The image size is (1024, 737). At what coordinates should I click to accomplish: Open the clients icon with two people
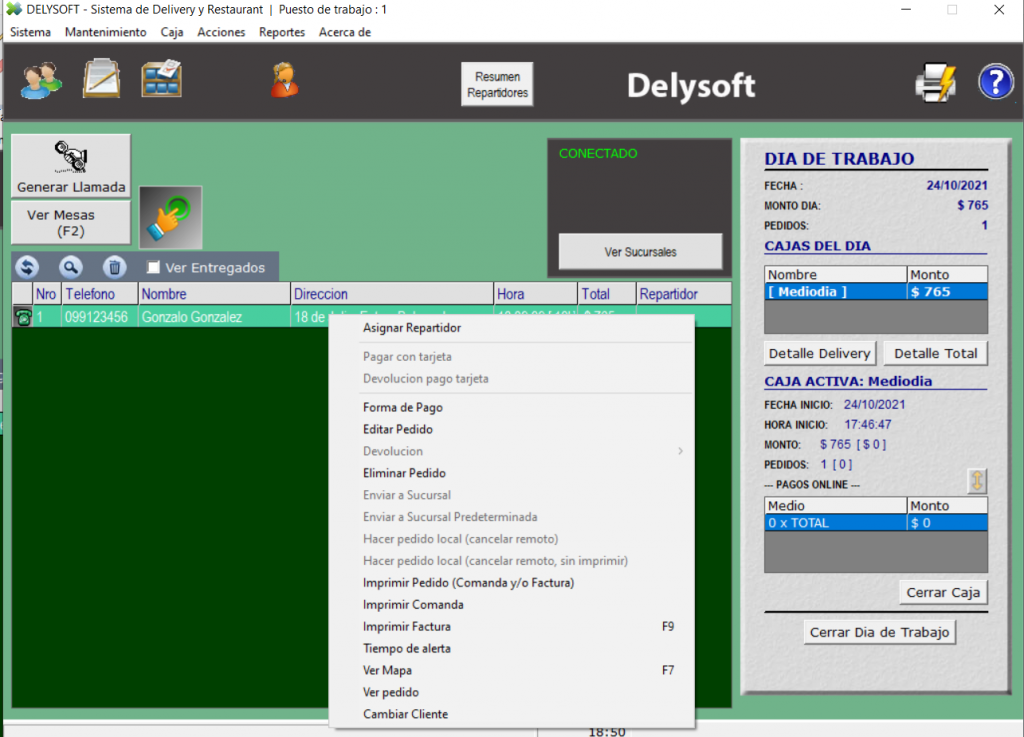41,80
